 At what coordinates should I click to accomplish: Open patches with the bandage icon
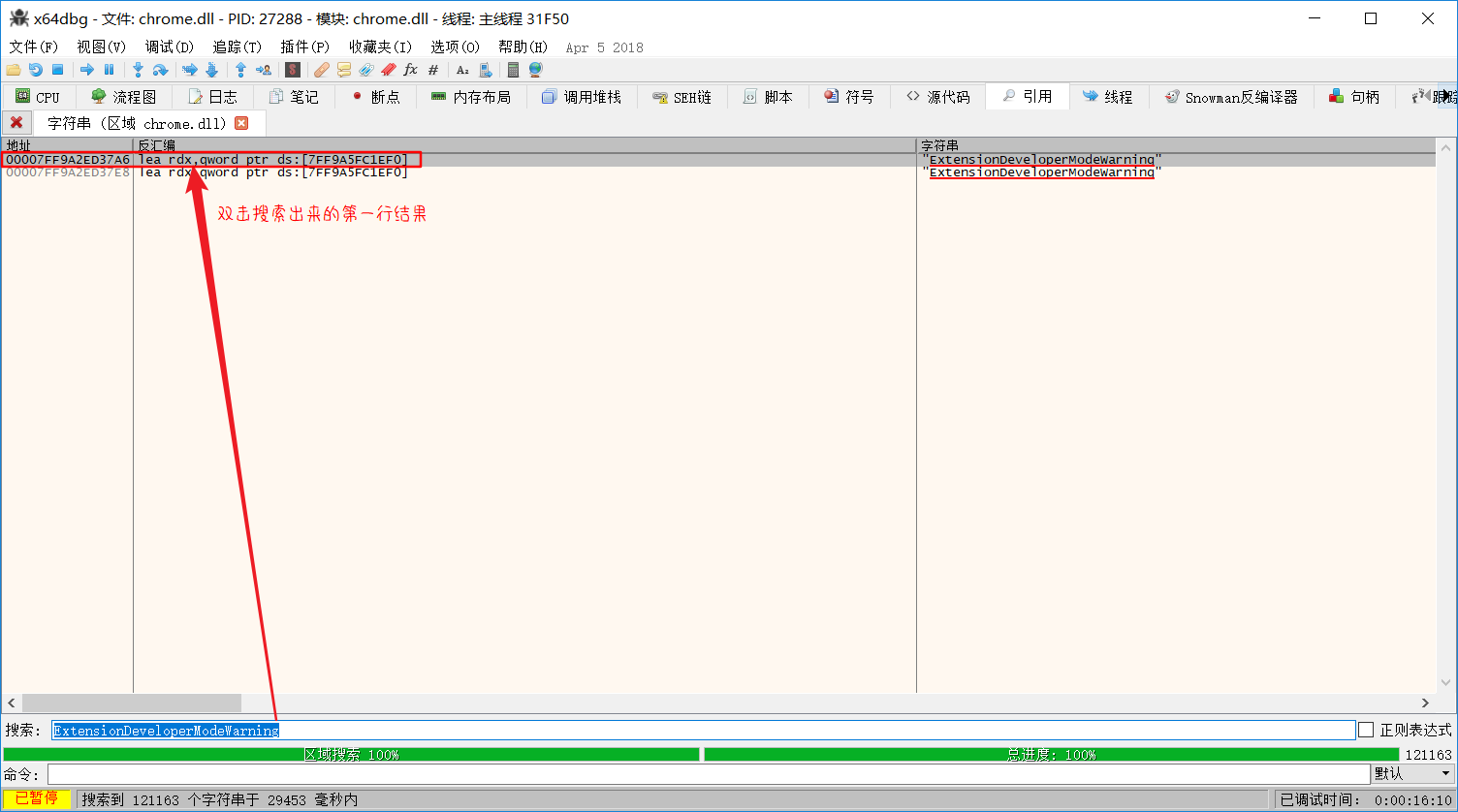click(x=322, y=70)
